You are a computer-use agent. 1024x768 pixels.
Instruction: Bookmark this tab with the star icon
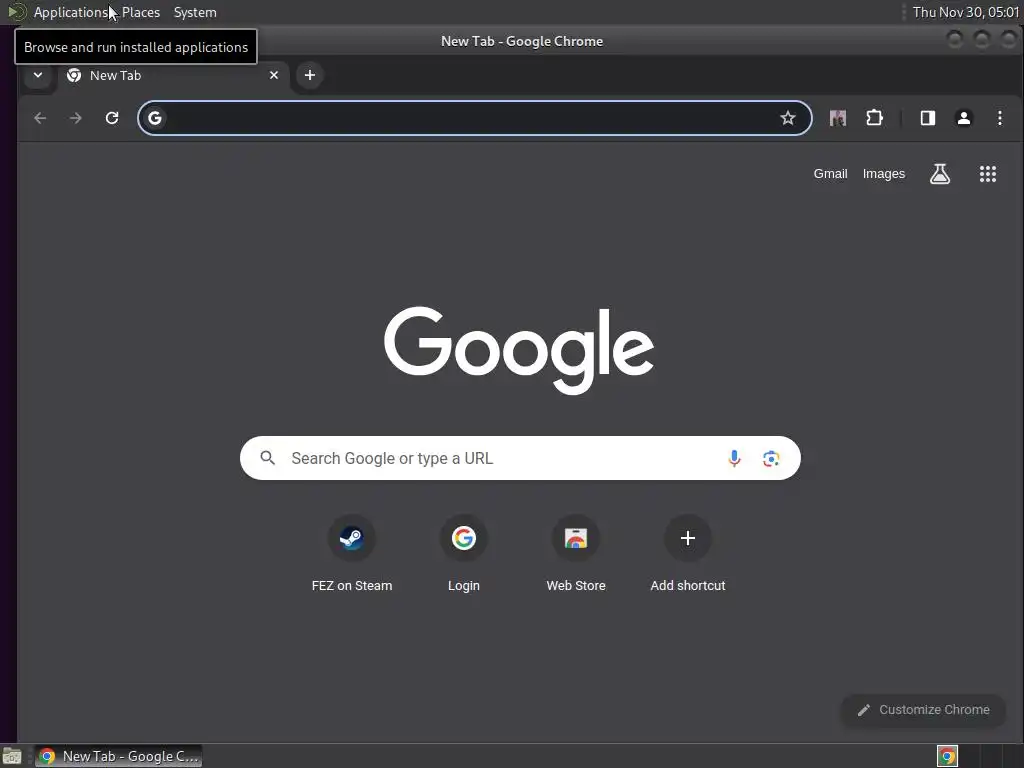pyautogui.click(x=788, y=118)
